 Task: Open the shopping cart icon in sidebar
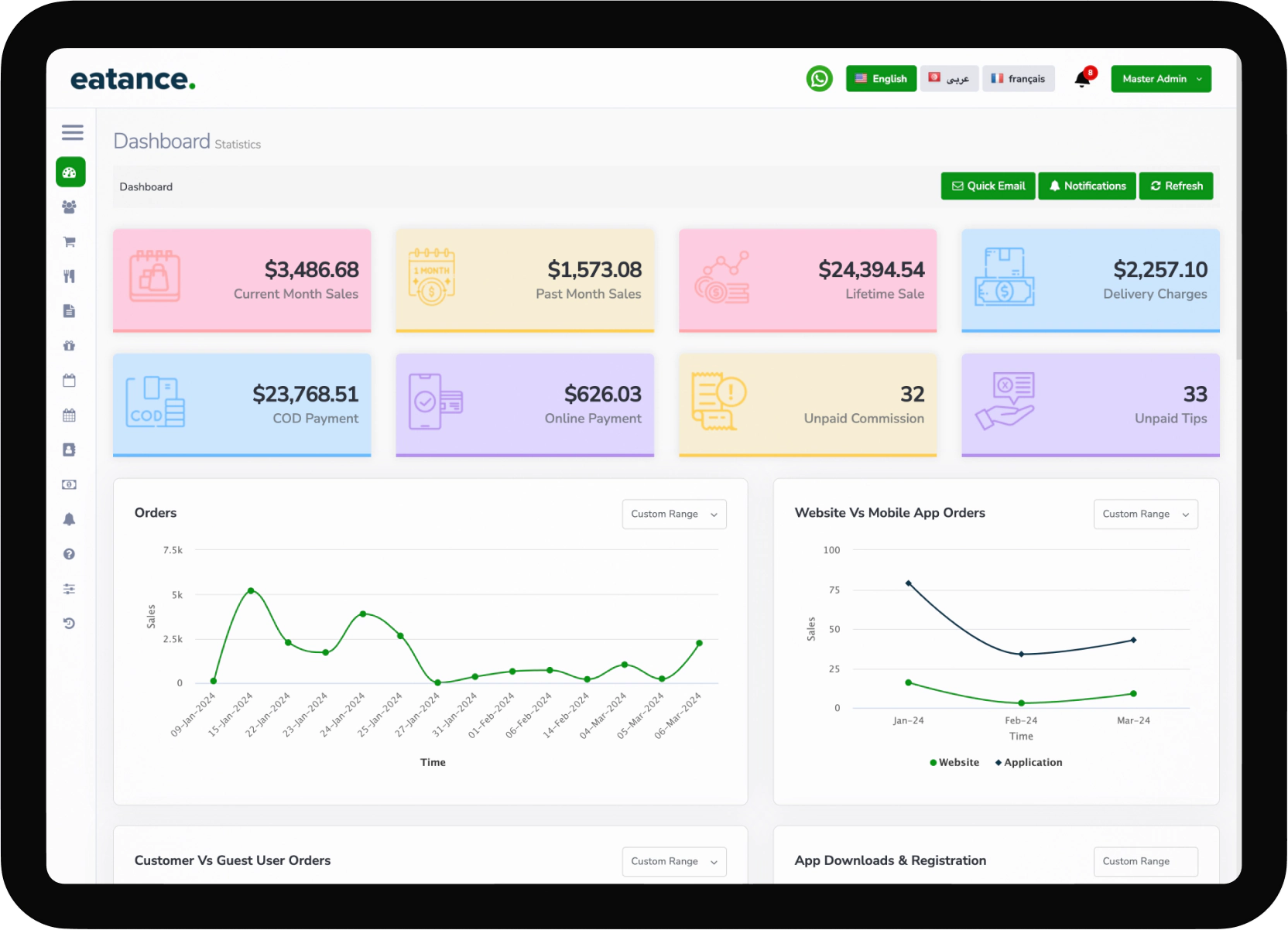point(70,241)
